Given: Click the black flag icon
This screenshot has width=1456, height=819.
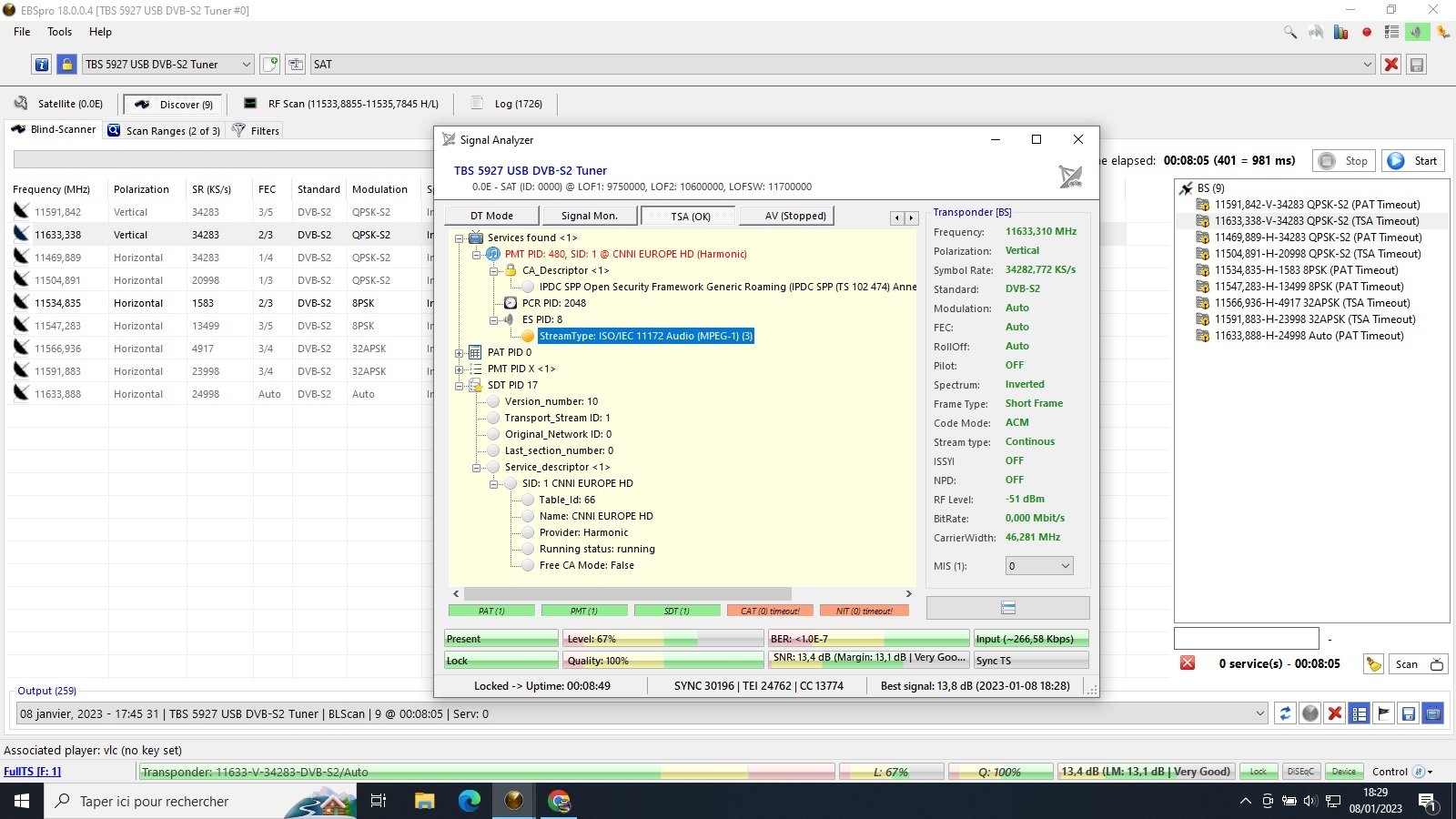Looking at the screenshot, I should (1383, 713).
